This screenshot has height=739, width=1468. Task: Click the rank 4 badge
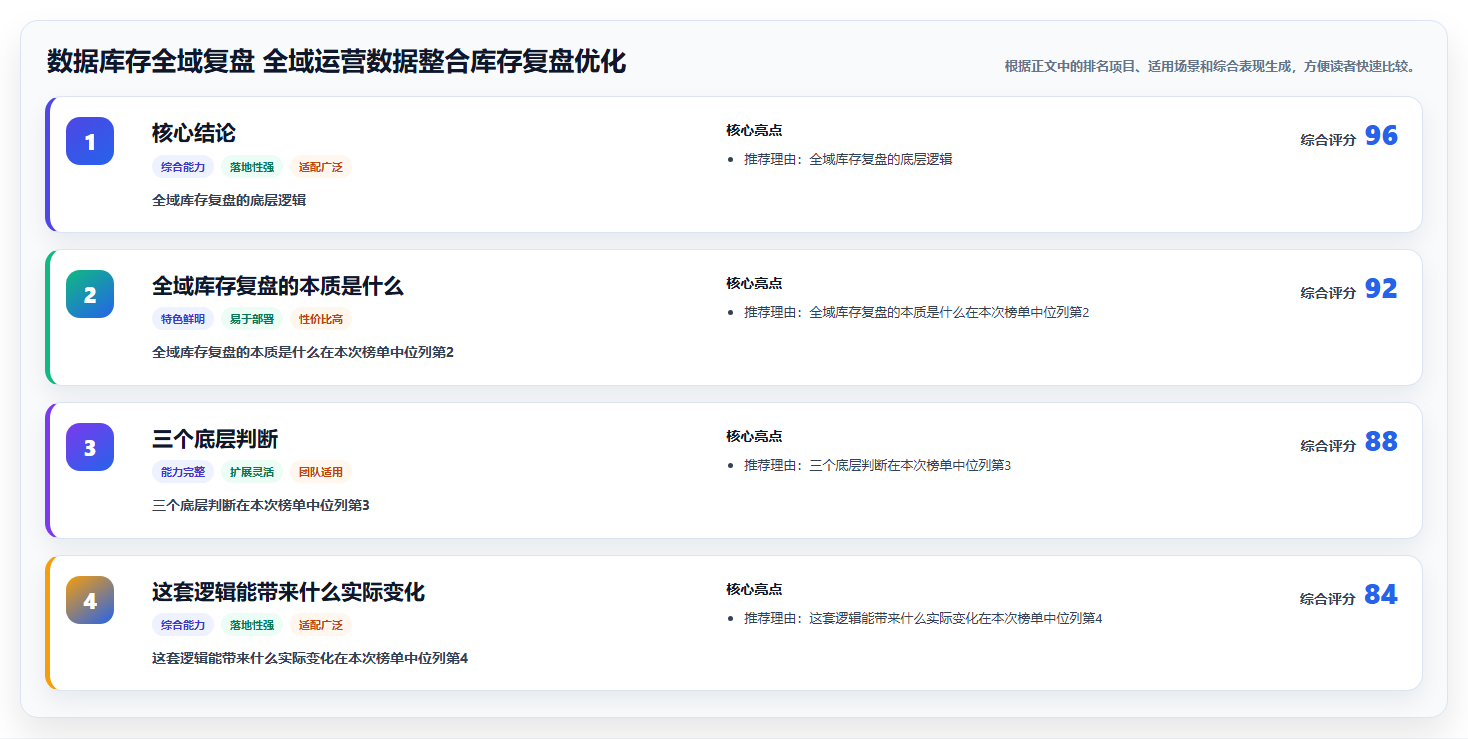point(90,600)
